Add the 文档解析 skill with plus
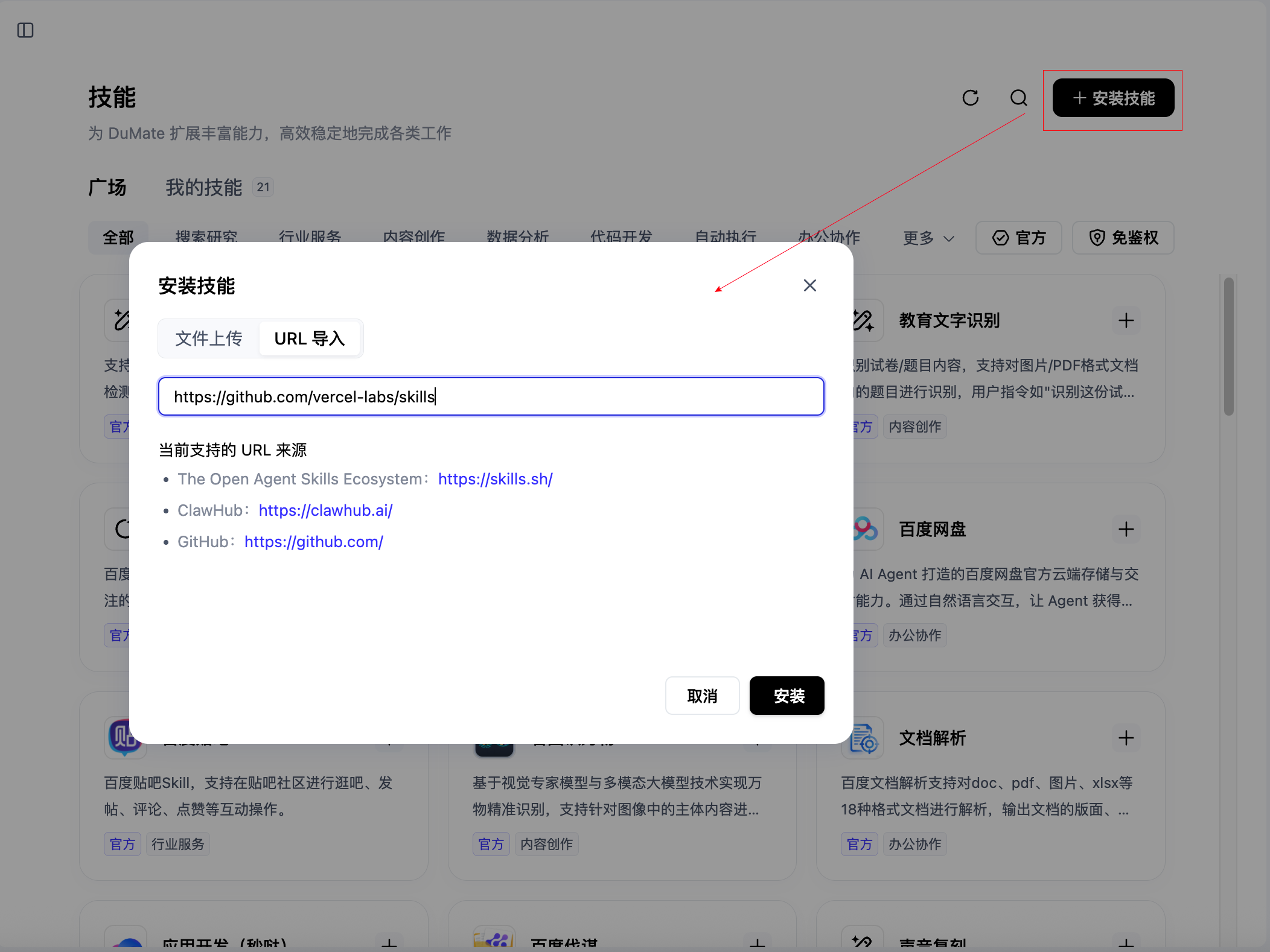Image resolution: width=1270 pixels, height=952 pixels. pos(1126,738)
